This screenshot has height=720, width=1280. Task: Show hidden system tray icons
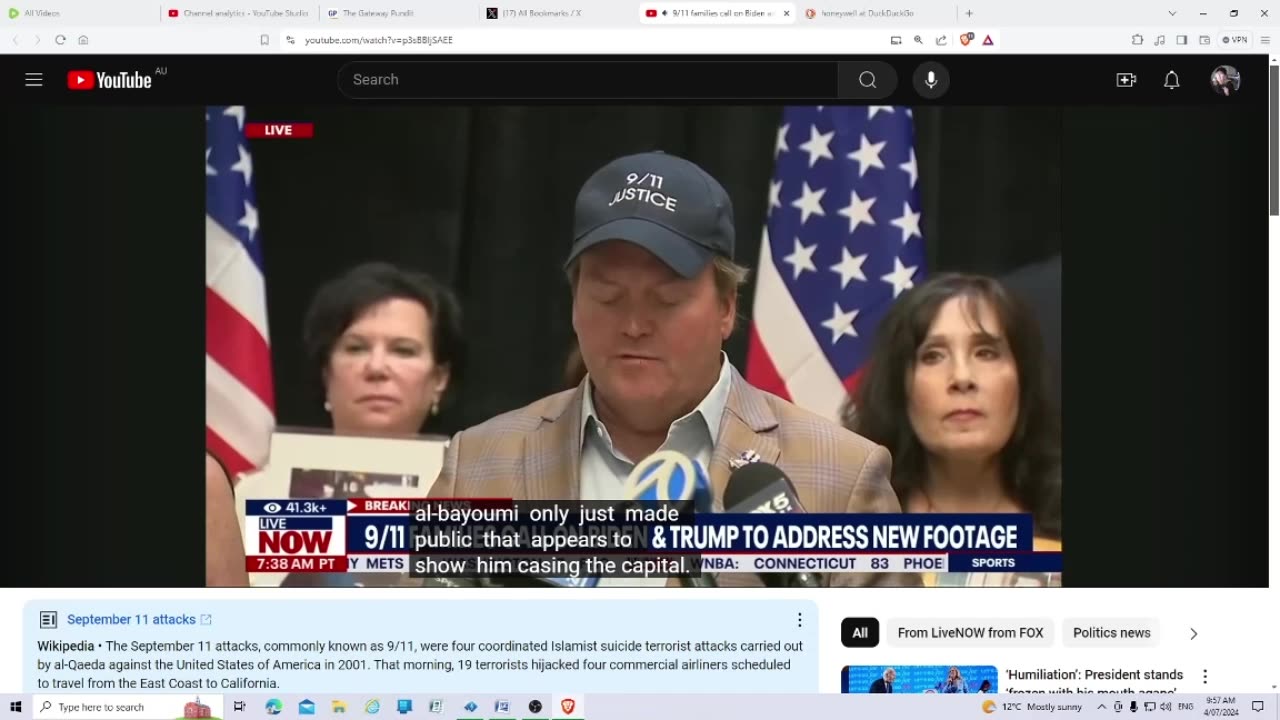1102,707
